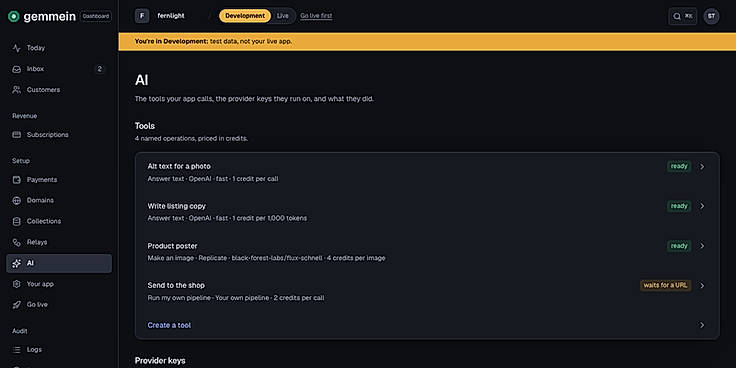Click the Domains globe icon

point(16,200)
